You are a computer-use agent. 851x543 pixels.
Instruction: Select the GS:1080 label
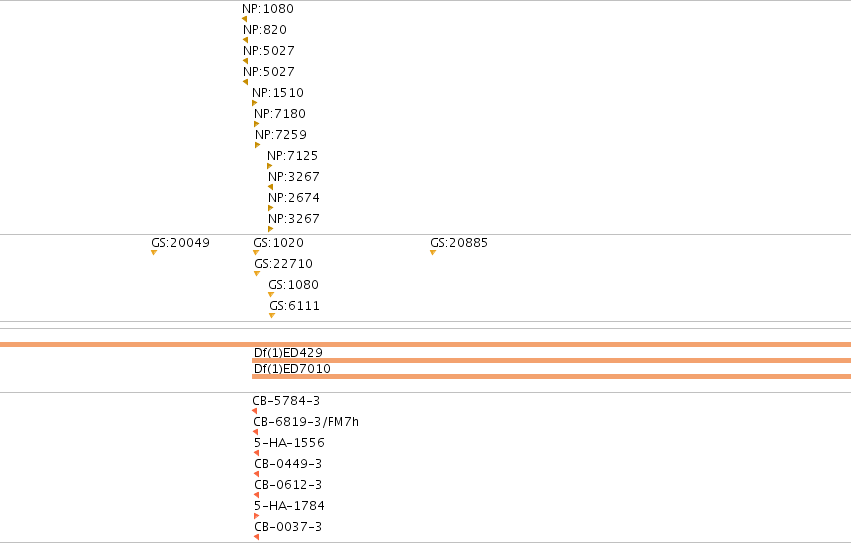[x=294, y=285]
